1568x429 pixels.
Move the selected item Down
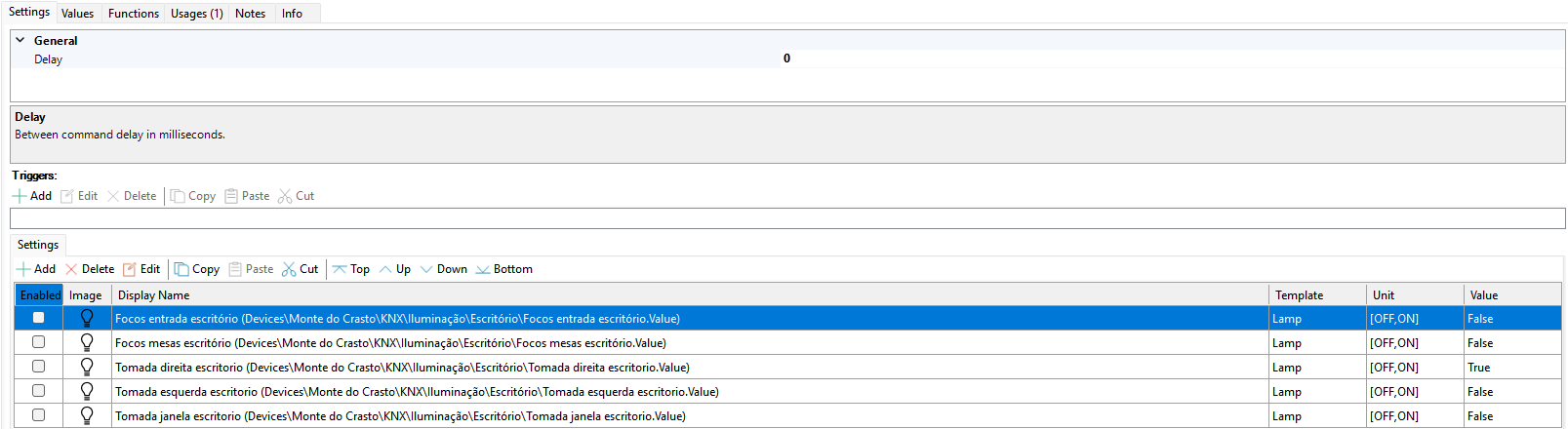[x=443, y=269]
